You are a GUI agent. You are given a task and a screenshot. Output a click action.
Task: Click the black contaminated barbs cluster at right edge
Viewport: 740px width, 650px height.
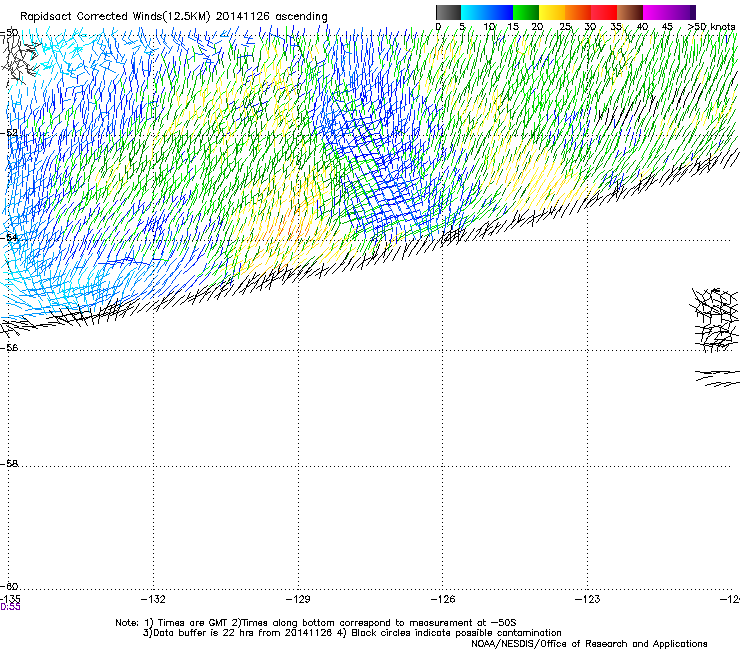point(715,320)
